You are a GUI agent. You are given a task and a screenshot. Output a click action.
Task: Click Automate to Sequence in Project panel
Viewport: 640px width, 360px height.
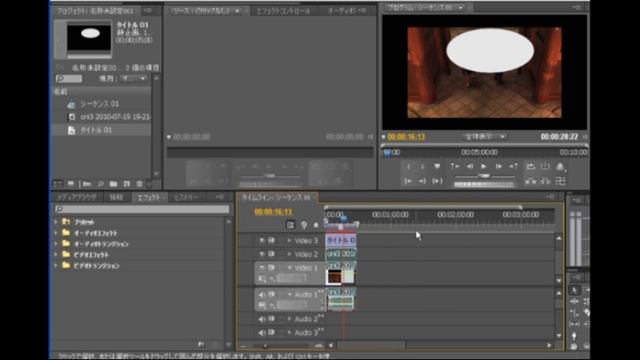coord(87,184)
